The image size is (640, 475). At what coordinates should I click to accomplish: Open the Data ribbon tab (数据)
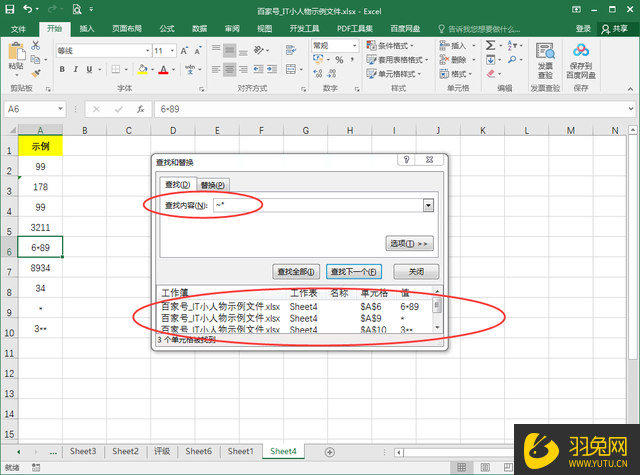199,29
